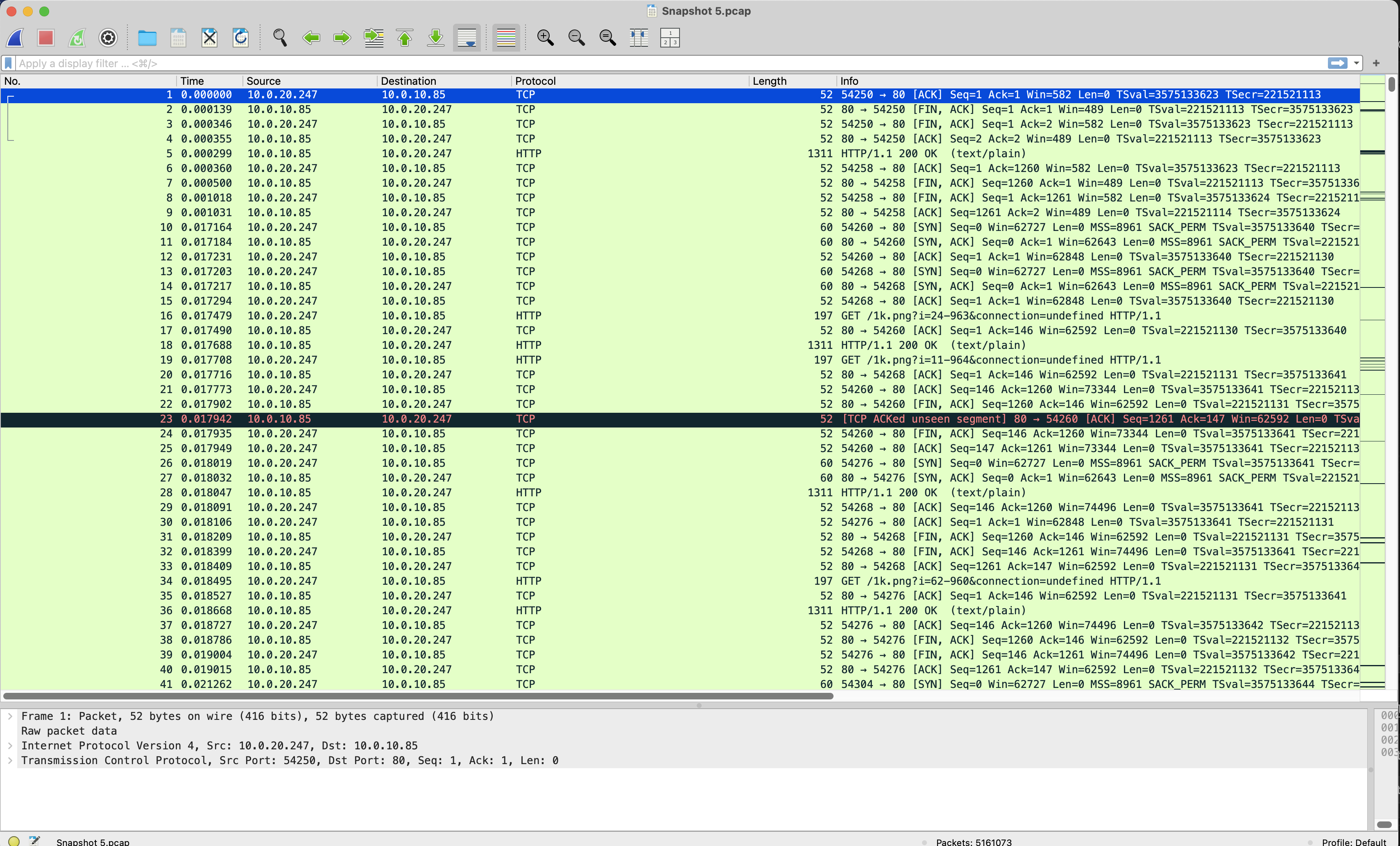Image resolution: width=1400 pixels, height=846 pixels.
Task: Restart the current capture
Action: click(77, 38)
